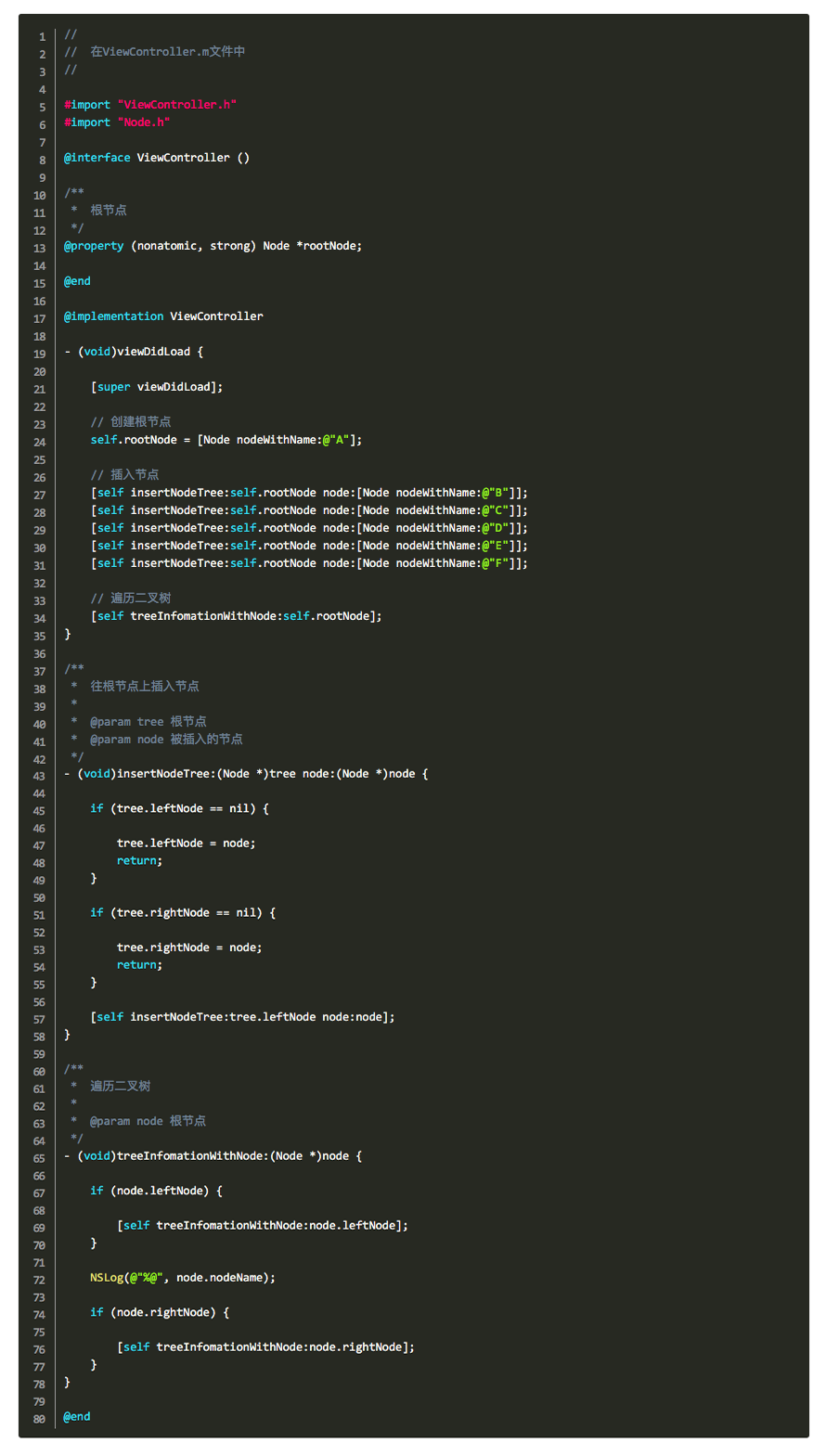Click line number 43 in the gutter
Screen dimensions: 826x1456
coord(39,777)
